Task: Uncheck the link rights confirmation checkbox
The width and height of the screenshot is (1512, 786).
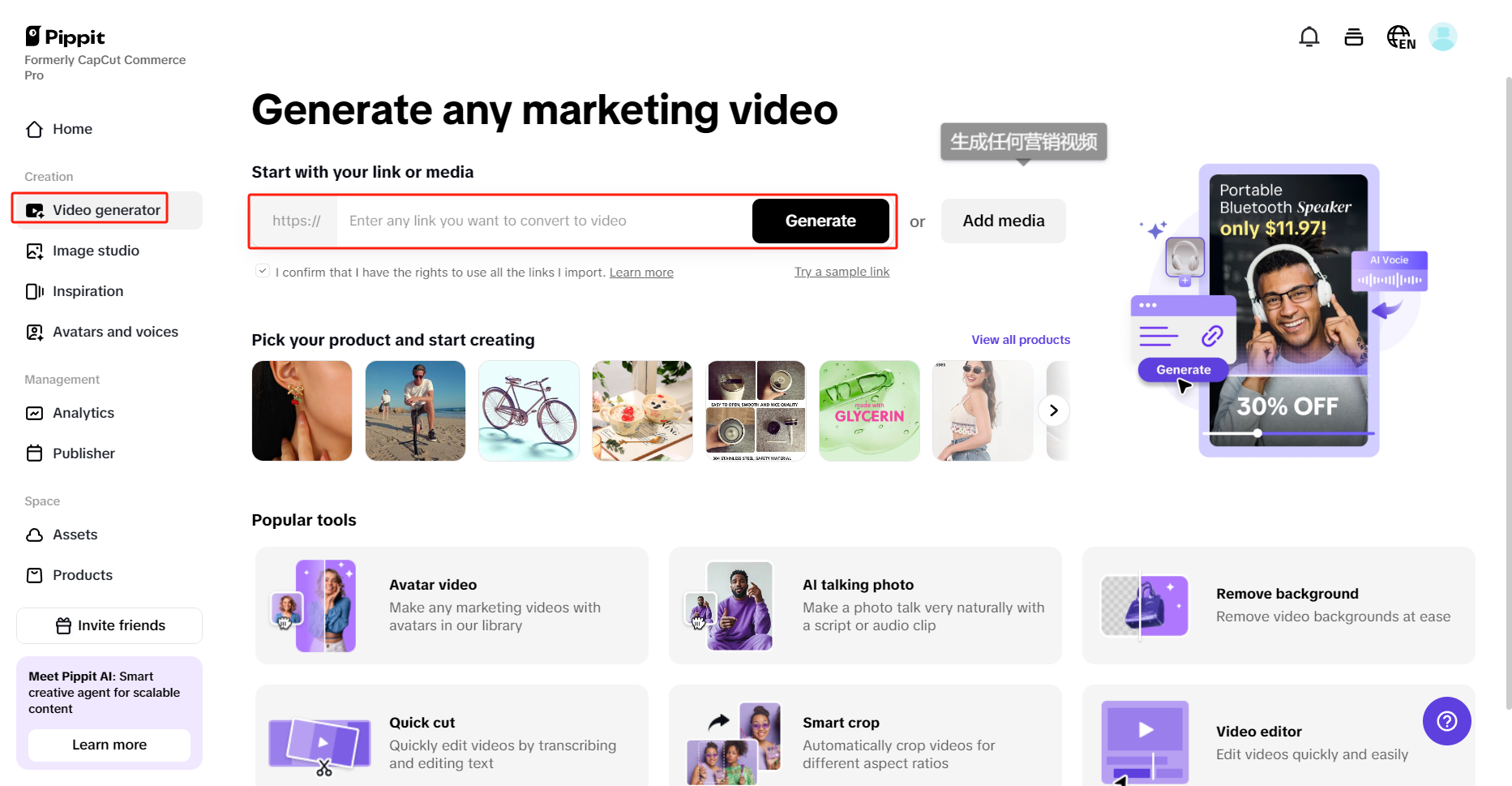Action: 263,270
